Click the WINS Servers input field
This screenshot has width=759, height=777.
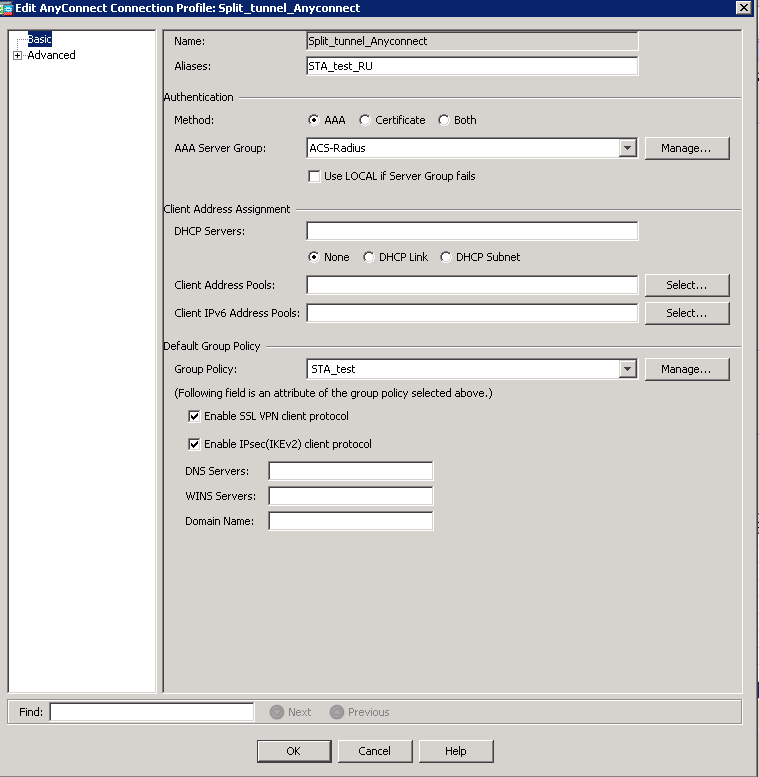pos(351,496)
